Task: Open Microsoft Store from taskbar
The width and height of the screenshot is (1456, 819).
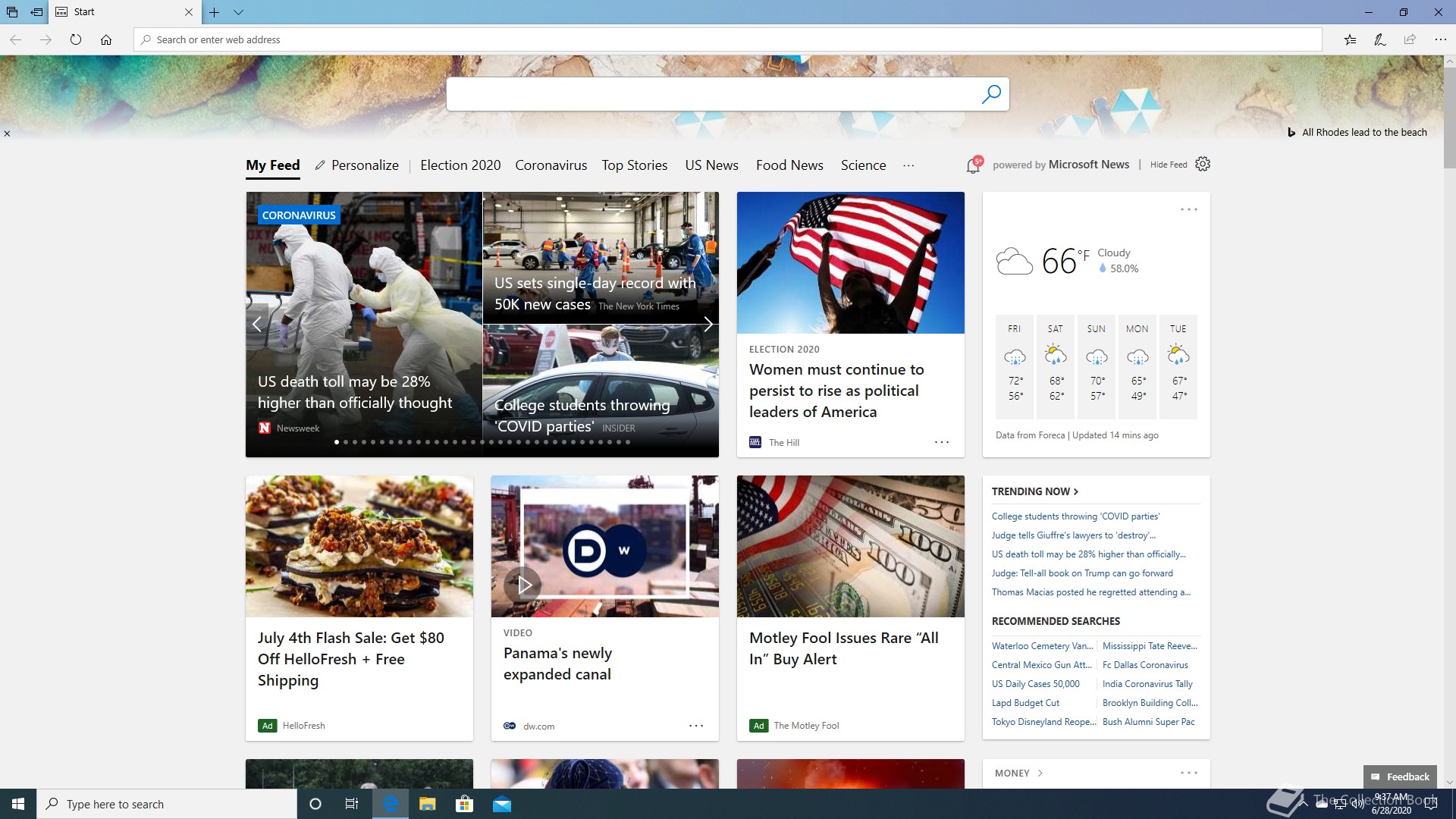Action: pos(464,804)
